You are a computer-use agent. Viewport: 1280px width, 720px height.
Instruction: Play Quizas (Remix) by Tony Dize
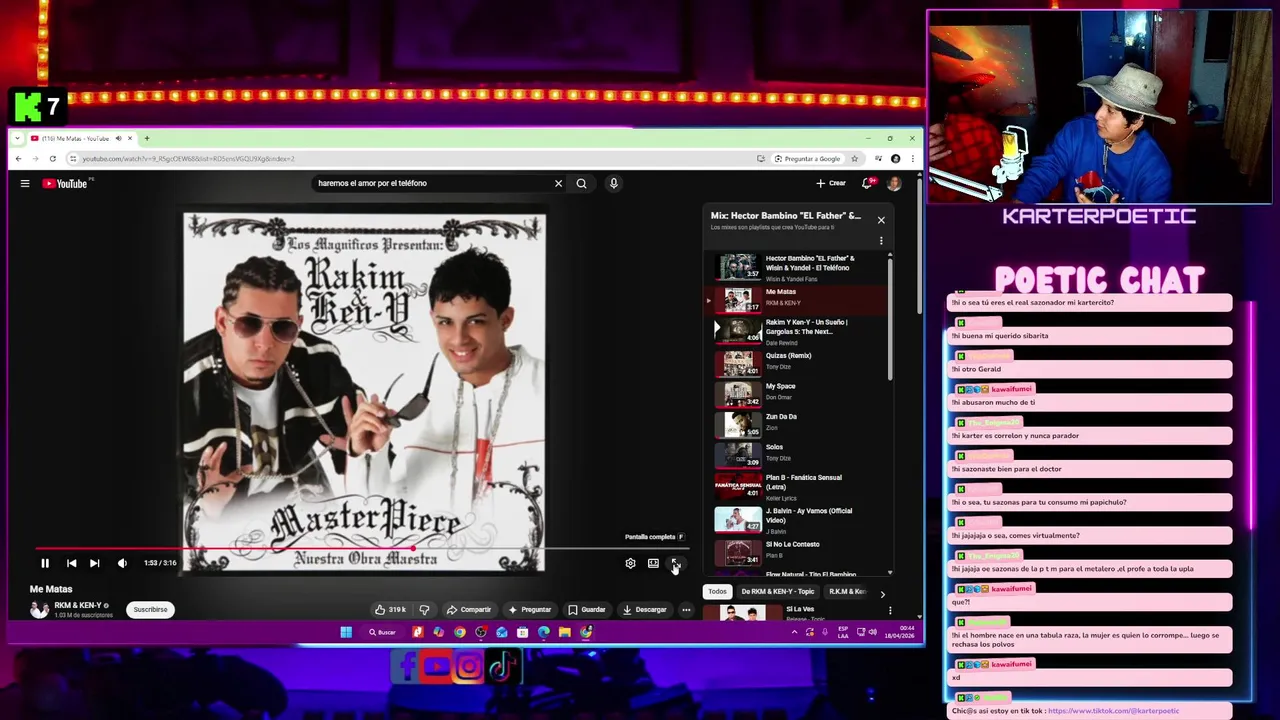click(798, 362)
